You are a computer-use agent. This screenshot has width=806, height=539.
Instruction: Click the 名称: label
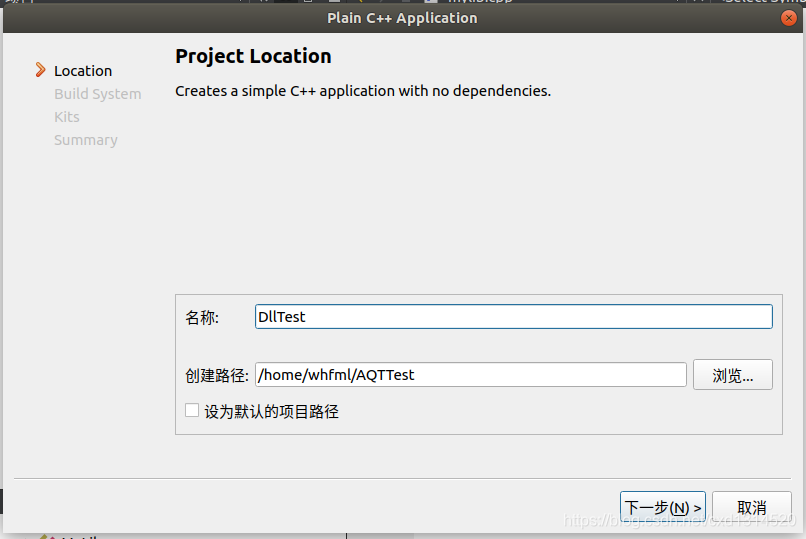202,318
